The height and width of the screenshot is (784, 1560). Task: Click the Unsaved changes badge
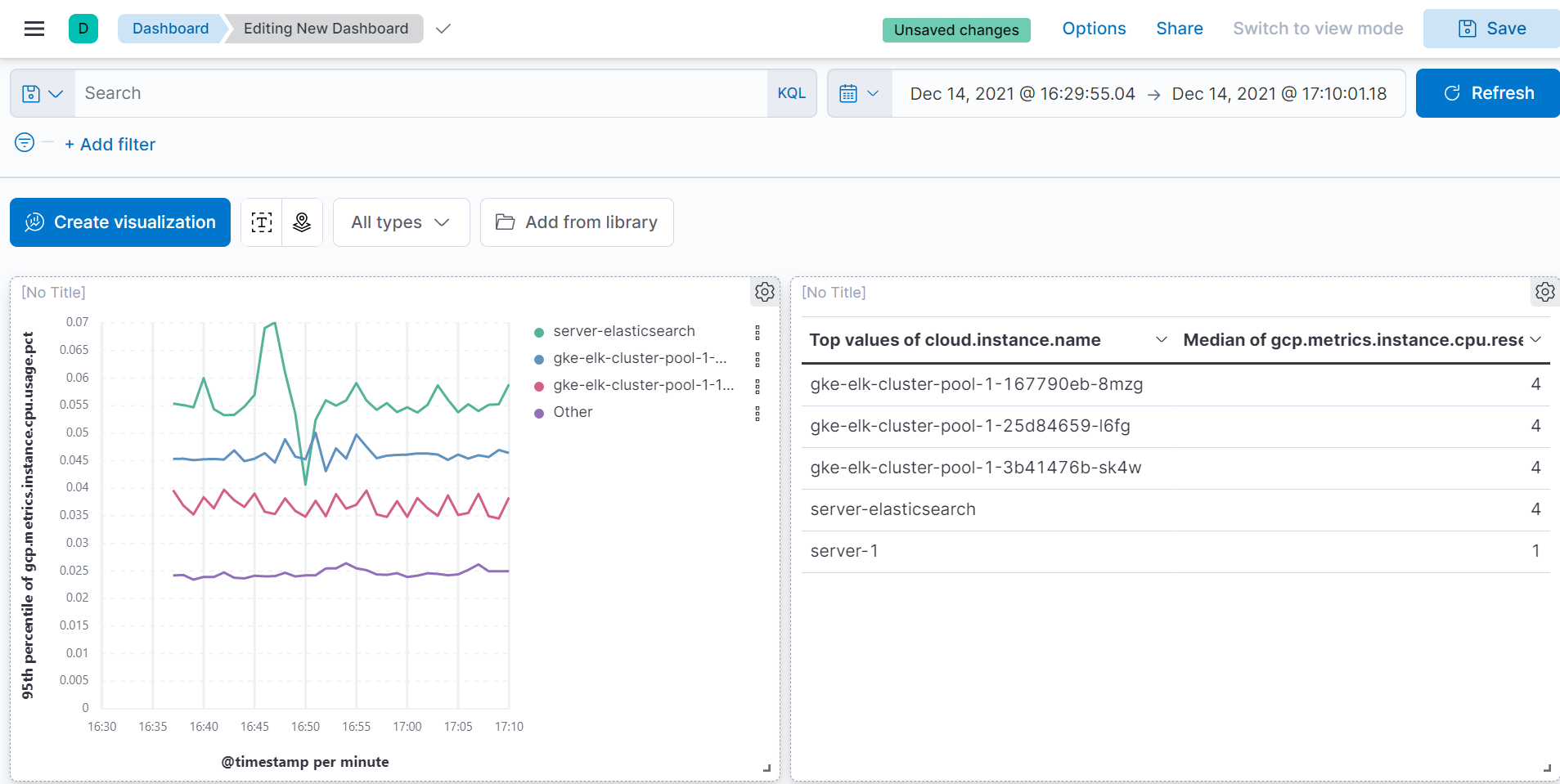(956, 30)
